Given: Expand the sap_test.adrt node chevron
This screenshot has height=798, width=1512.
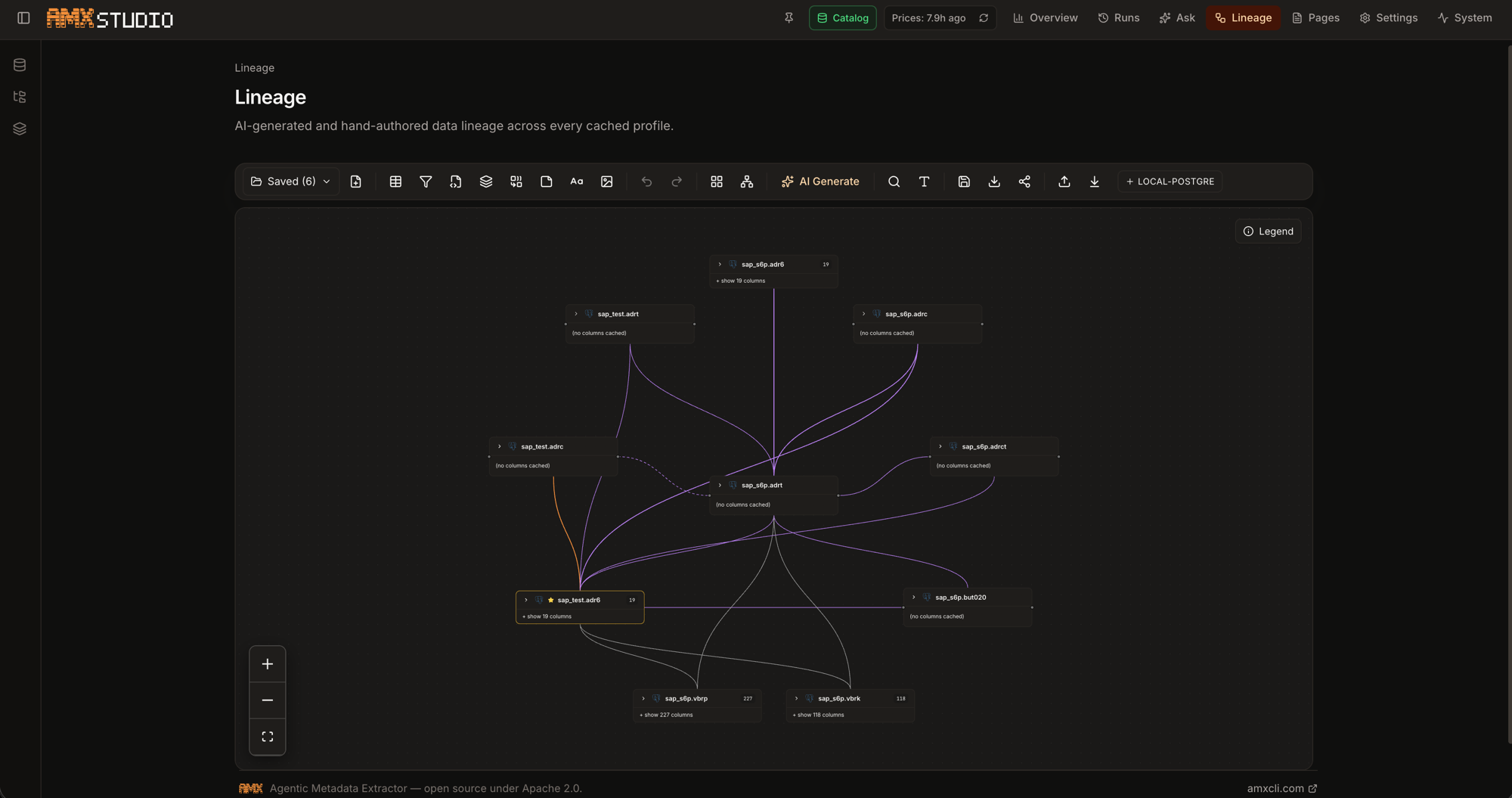Looking at the screenshot, I should point(576,314).
